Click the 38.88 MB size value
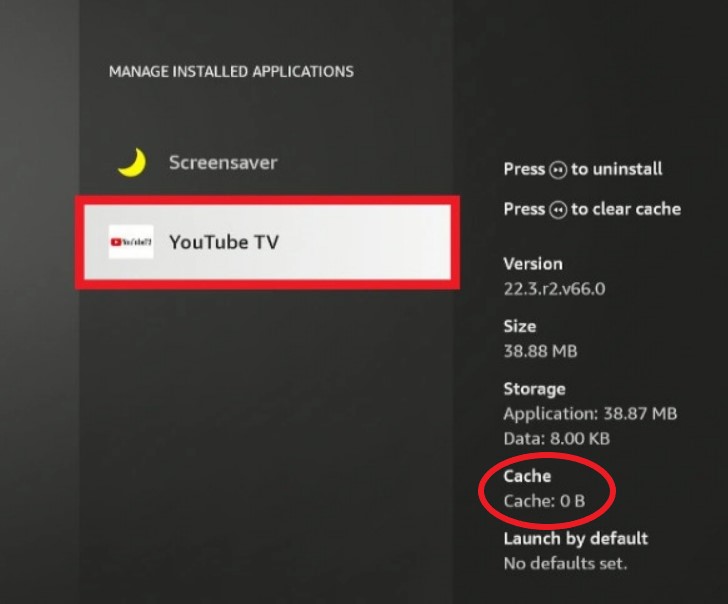Viewport: 728px width, 604px height. (540, 351)
